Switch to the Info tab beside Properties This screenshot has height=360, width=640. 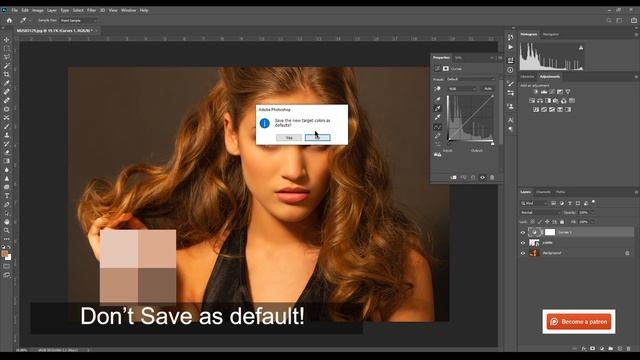[458, 58]
